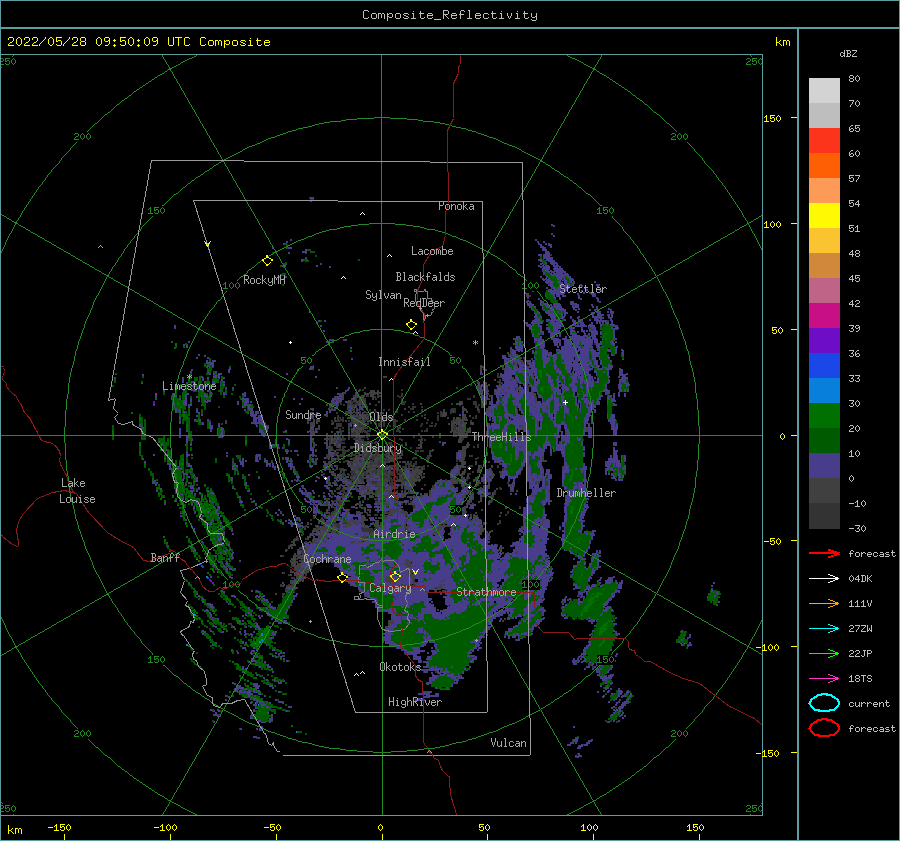Click the Lake Louise label
Viewport: 900px width, 841px height.
[x=77, y=491]
